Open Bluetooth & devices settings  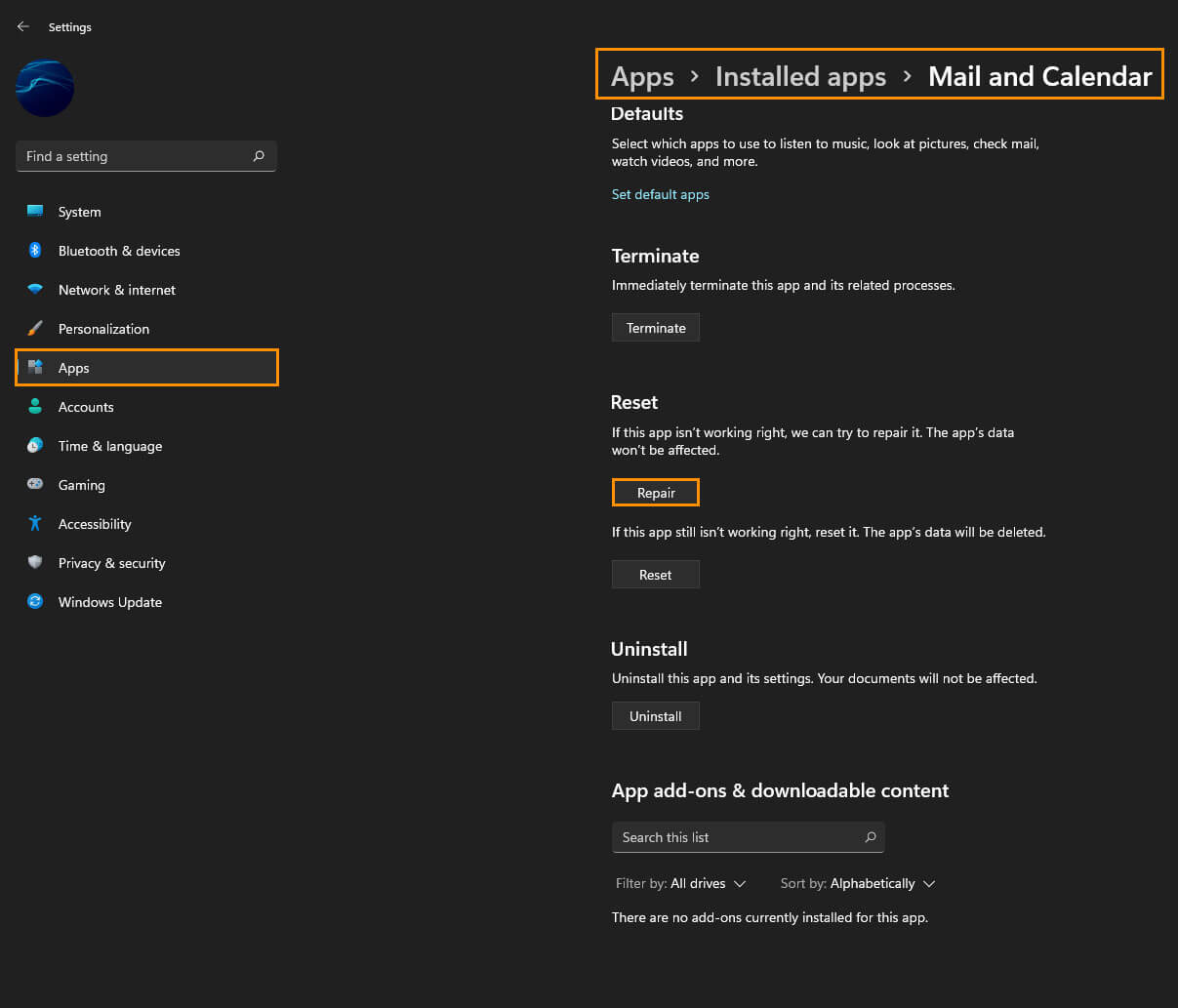click(146, 251)
